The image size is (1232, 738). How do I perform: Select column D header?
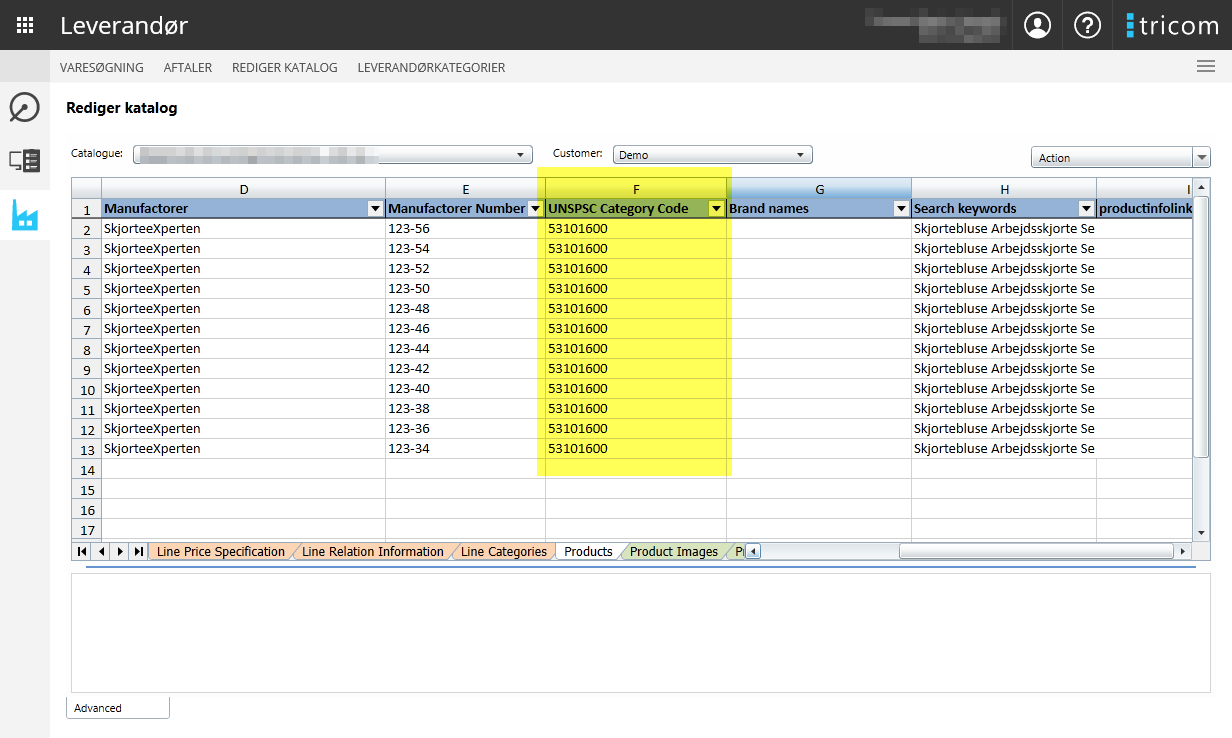point(244,189)
